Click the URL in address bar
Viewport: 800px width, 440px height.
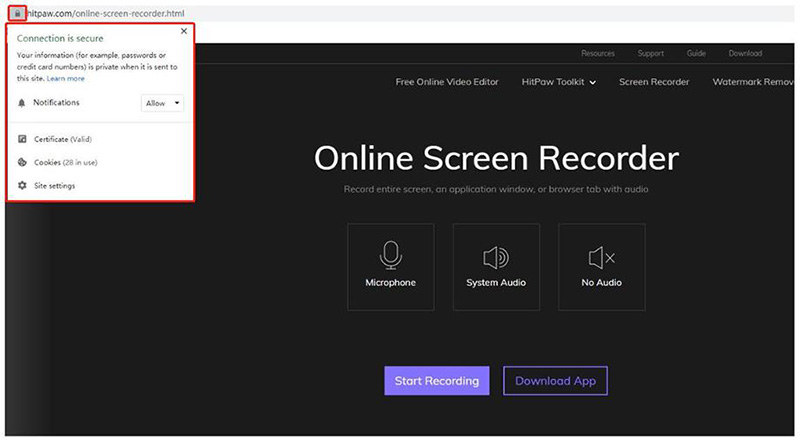click(105, 14)
